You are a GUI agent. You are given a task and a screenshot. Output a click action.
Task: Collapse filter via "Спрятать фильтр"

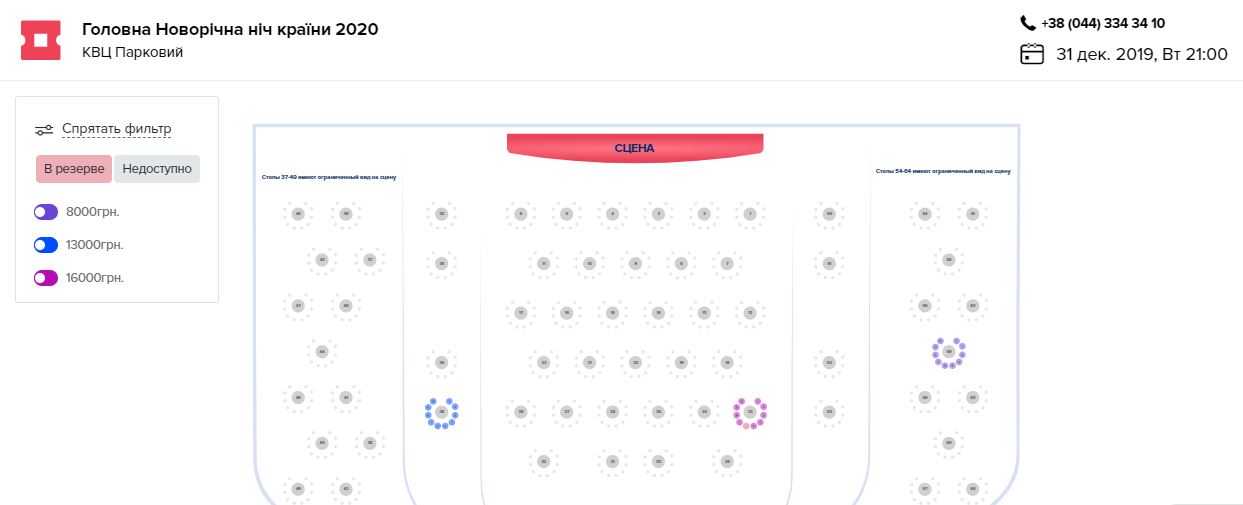pos(117,129)
